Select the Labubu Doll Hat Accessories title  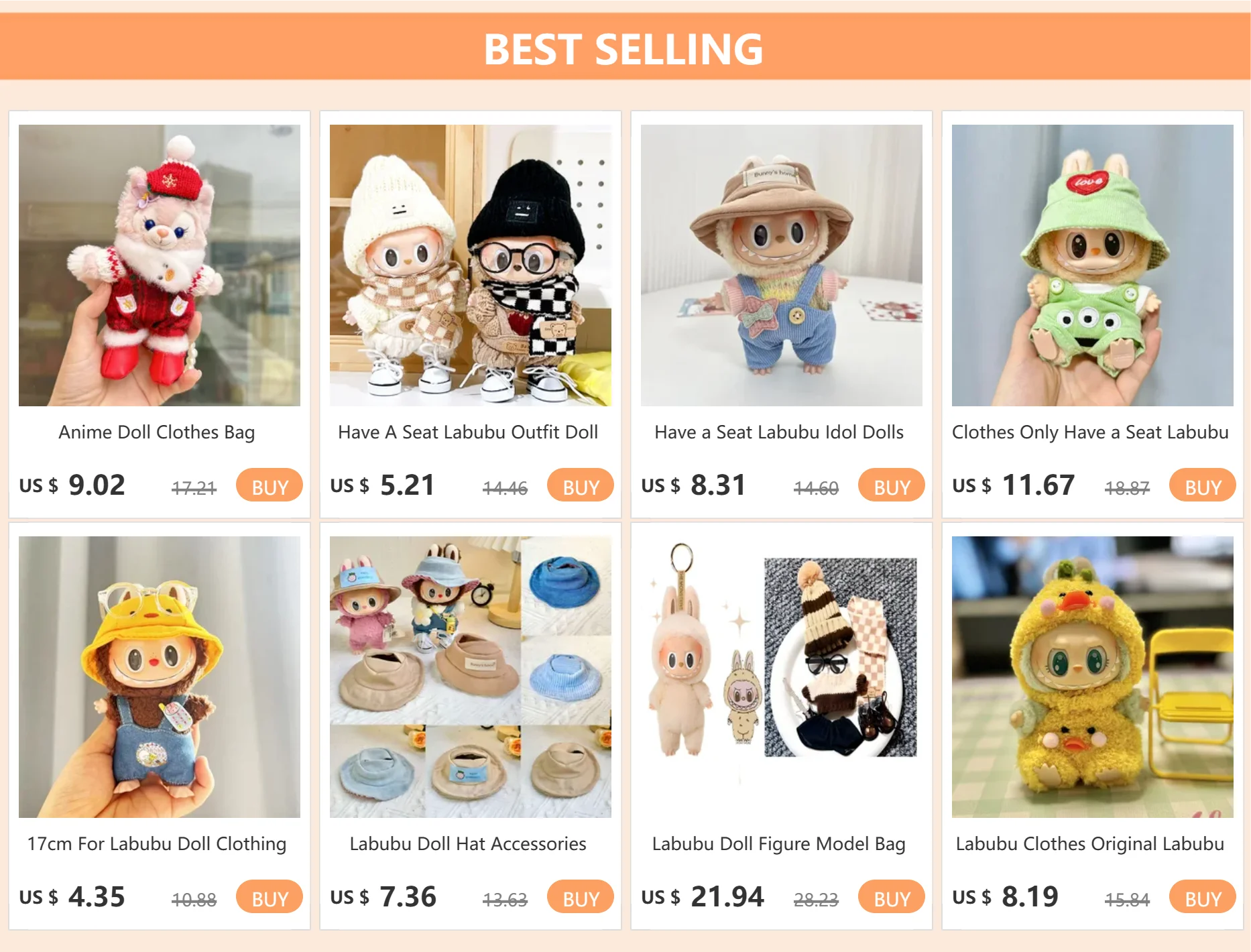click(468, 844)
